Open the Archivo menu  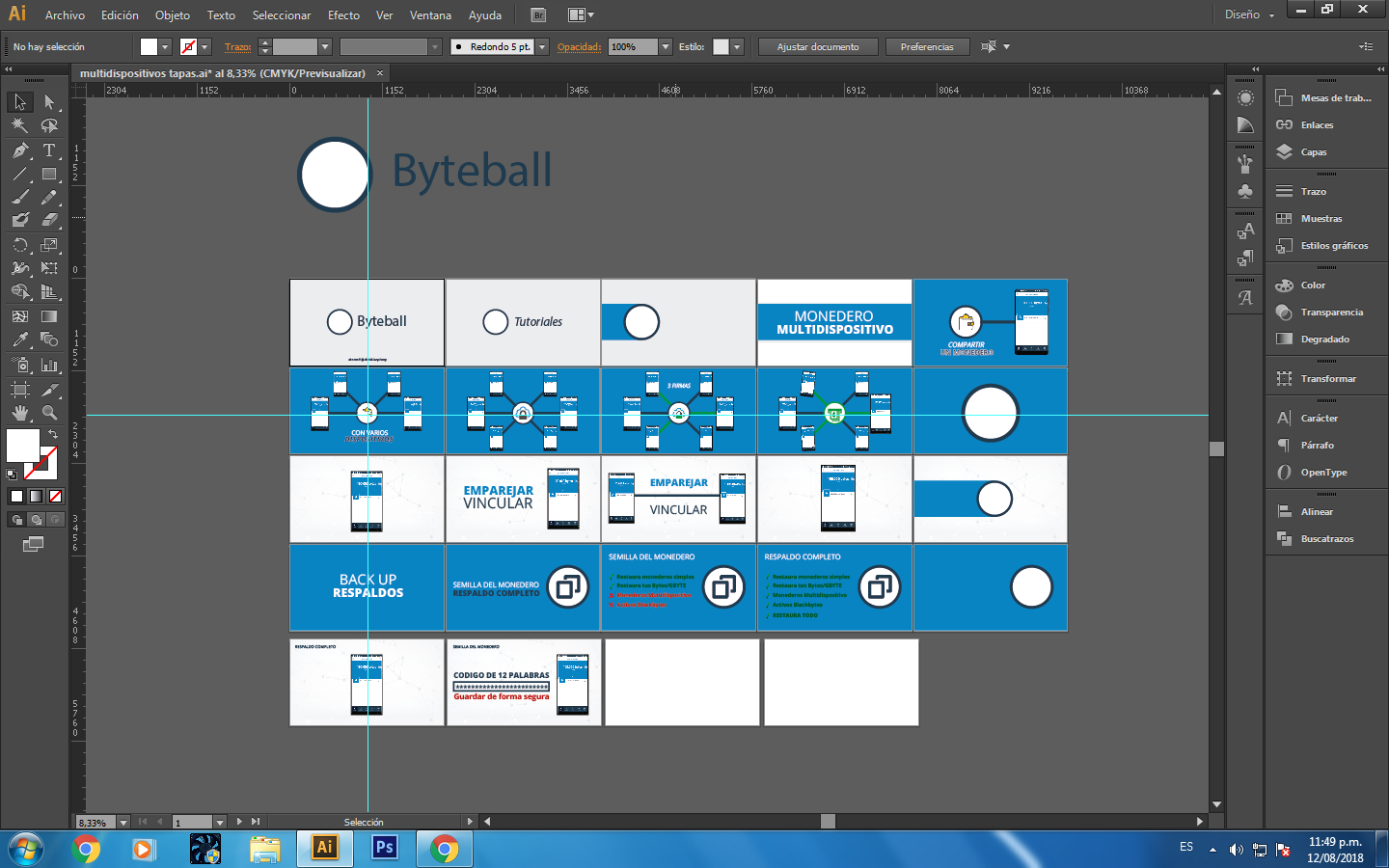click(65, 15)
